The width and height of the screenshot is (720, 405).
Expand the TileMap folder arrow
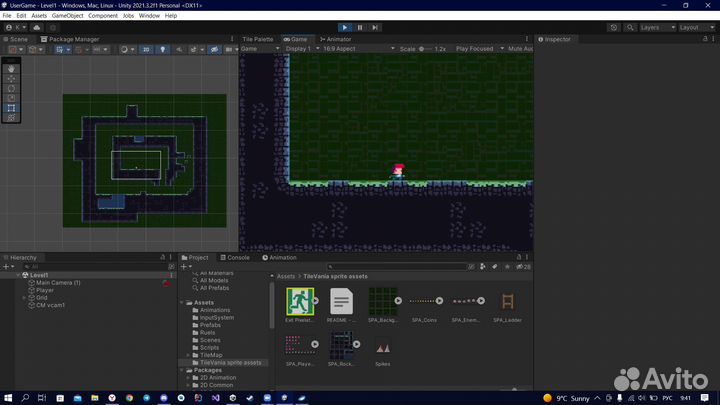tap(188, 355)
